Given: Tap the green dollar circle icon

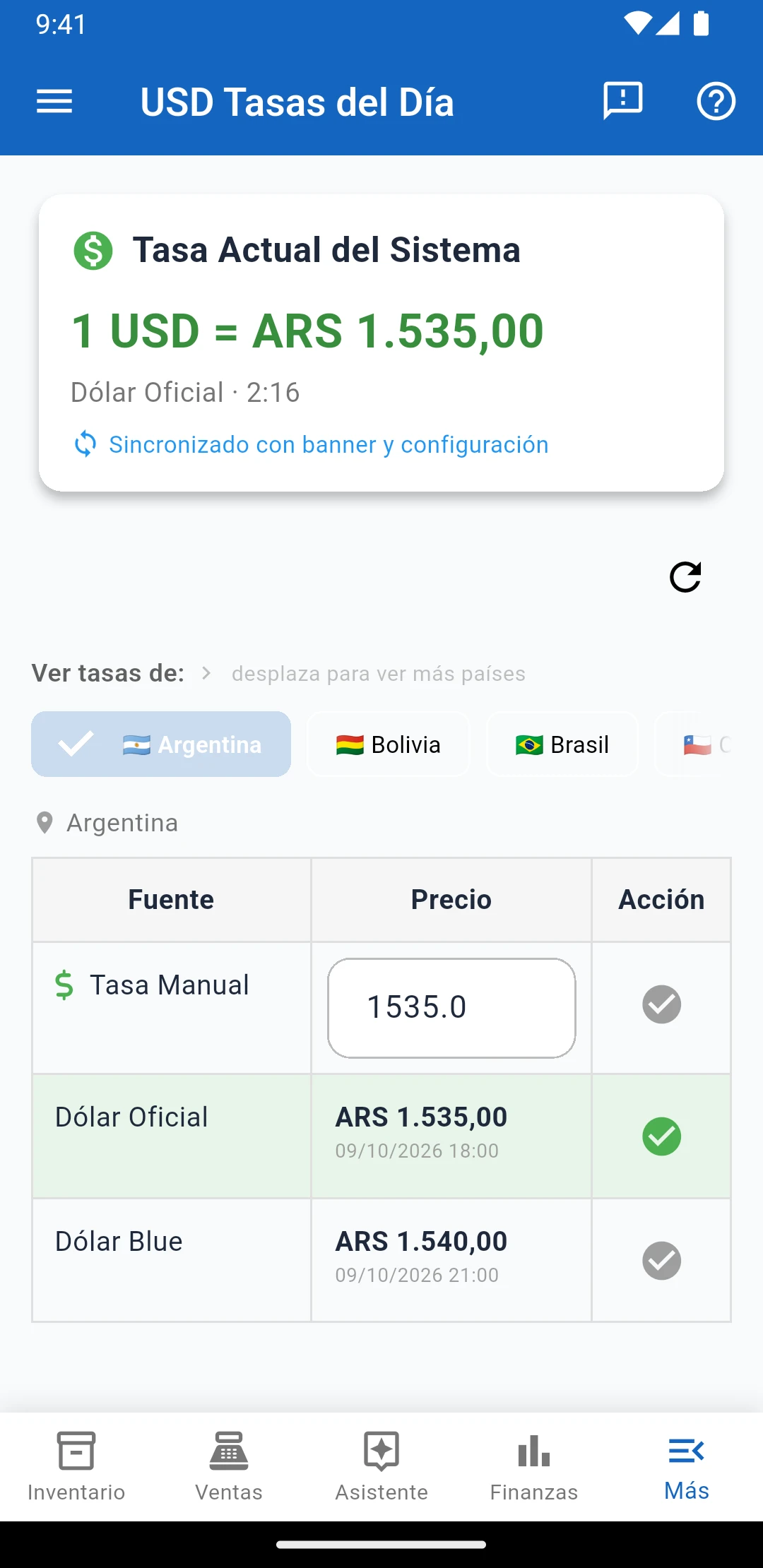Looking at the screenshot, I should point(93,251).
